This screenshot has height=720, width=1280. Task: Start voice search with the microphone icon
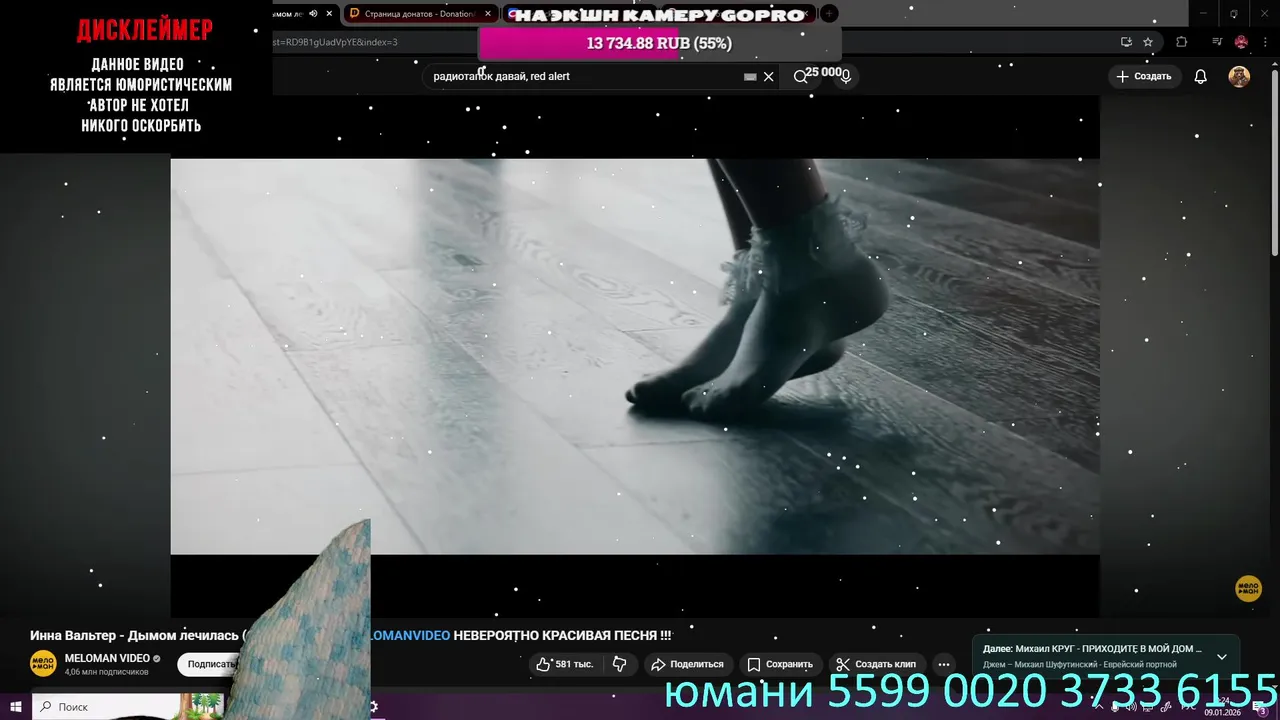[x=846, y=77]
